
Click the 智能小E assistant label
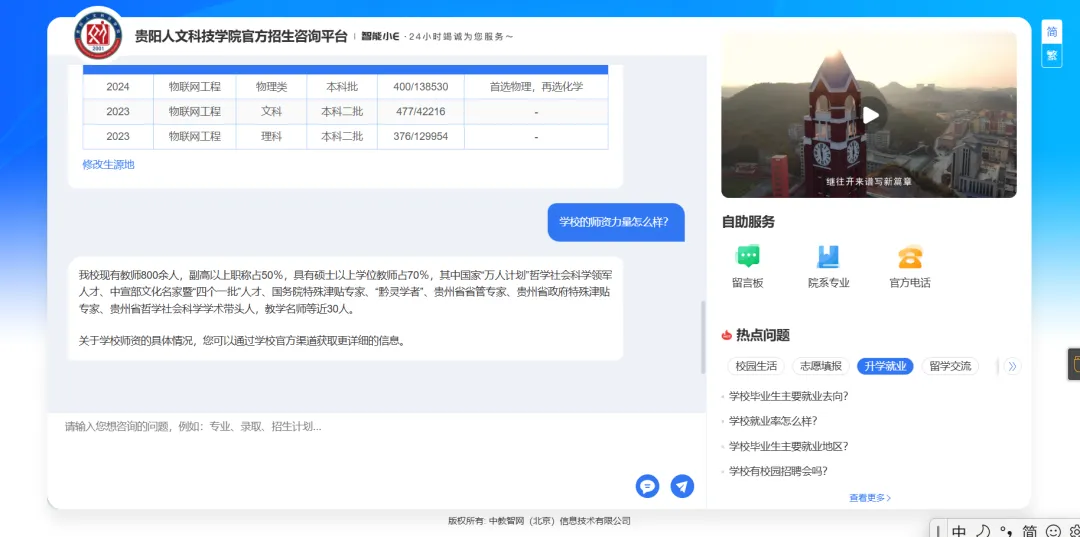tap(381, 36)
